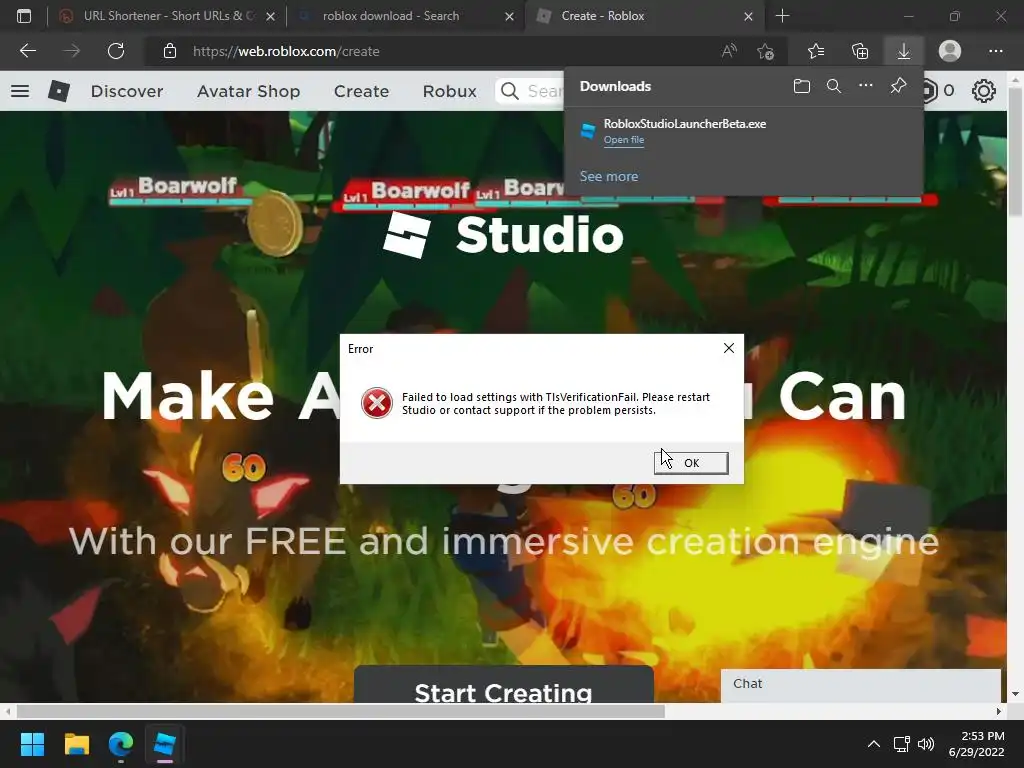Pin the Downloads panel
This screenshot has width=1024, height=768.
(899, 86)
